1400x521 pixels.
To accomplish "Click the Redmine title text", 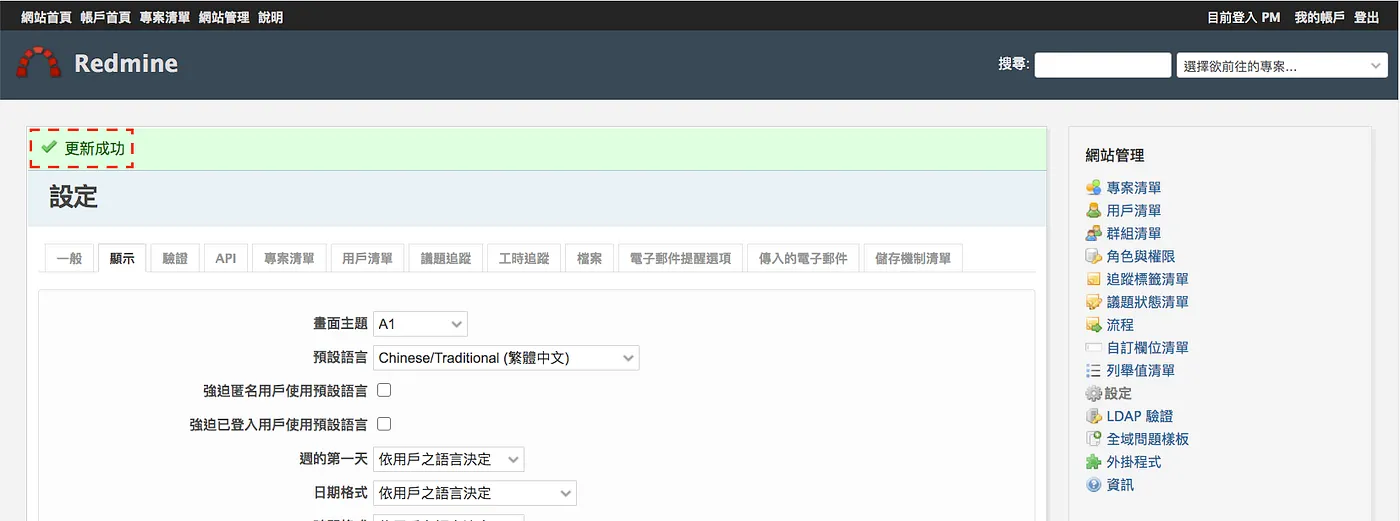I will [x=126, y=64].
